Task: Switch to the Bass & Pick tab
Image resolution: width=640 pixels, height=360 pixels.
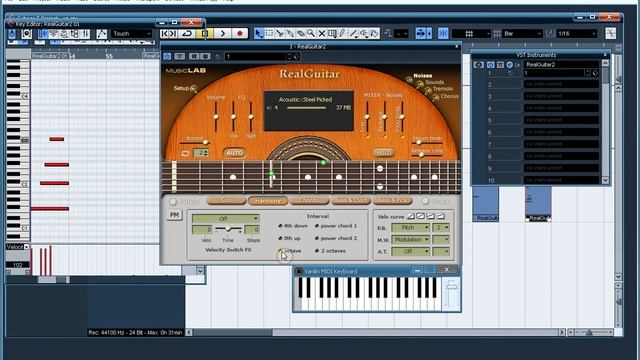Action: 392,200
